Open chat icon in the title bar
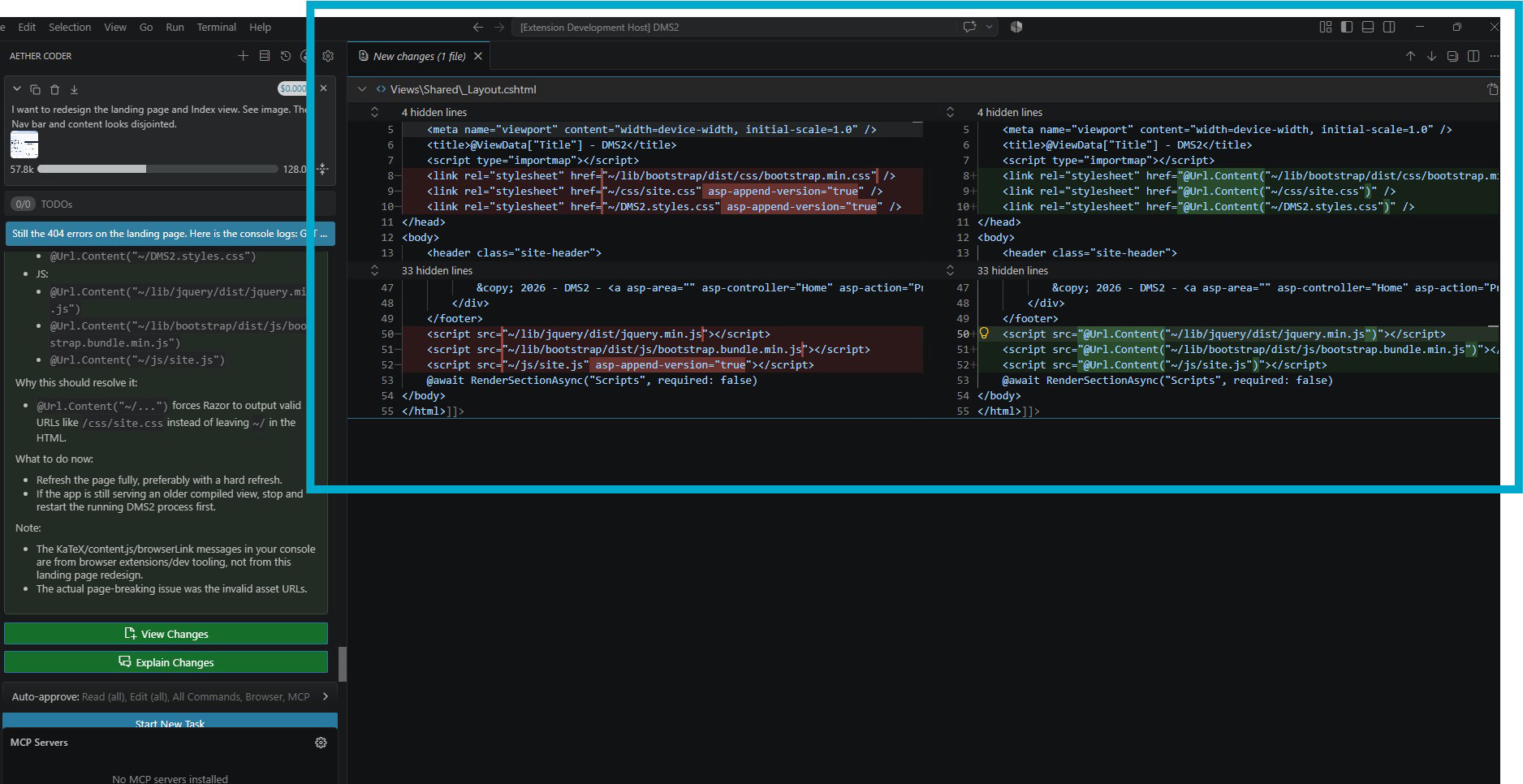This screenshot has height=784, width=1523. click(969, 27)
